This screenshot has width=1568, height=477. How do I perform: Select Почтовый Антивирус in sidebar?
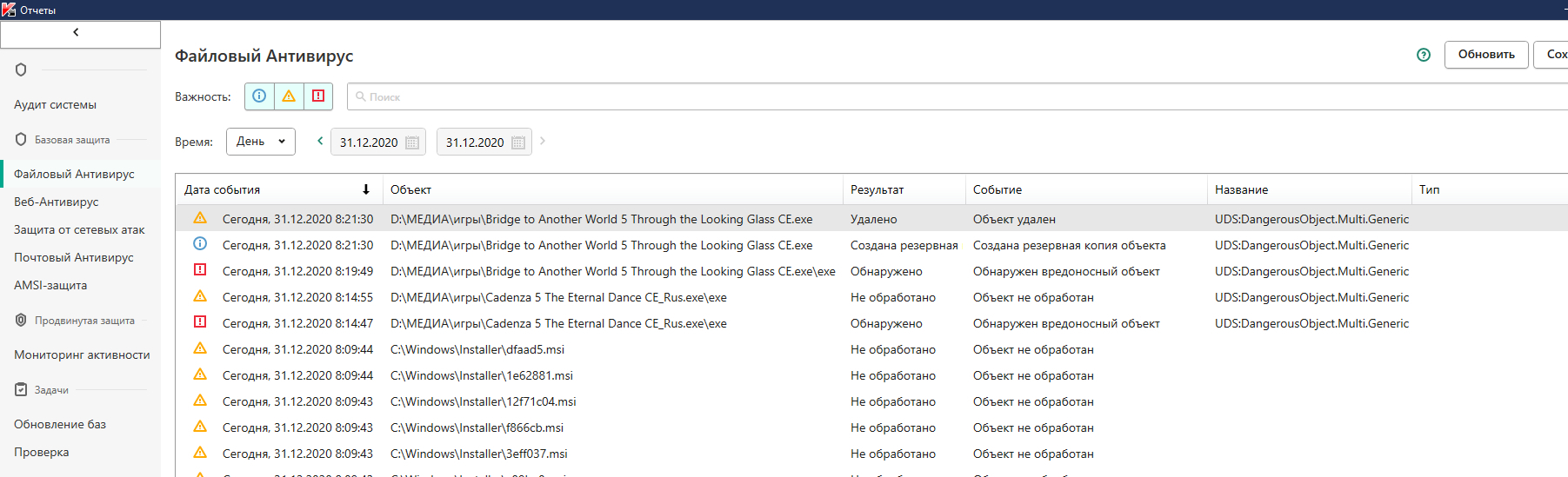click(x=74, y=257)
